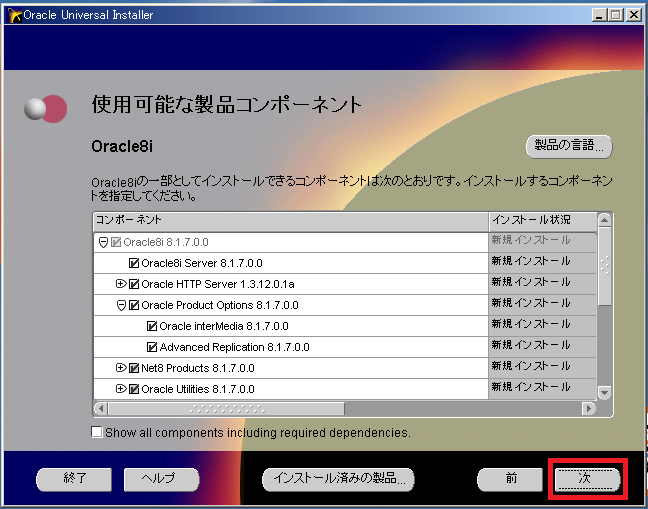
Task: Toggle Oracle Utilities 8.1.7.0.0 checkbox
Action: coord(134,389)
